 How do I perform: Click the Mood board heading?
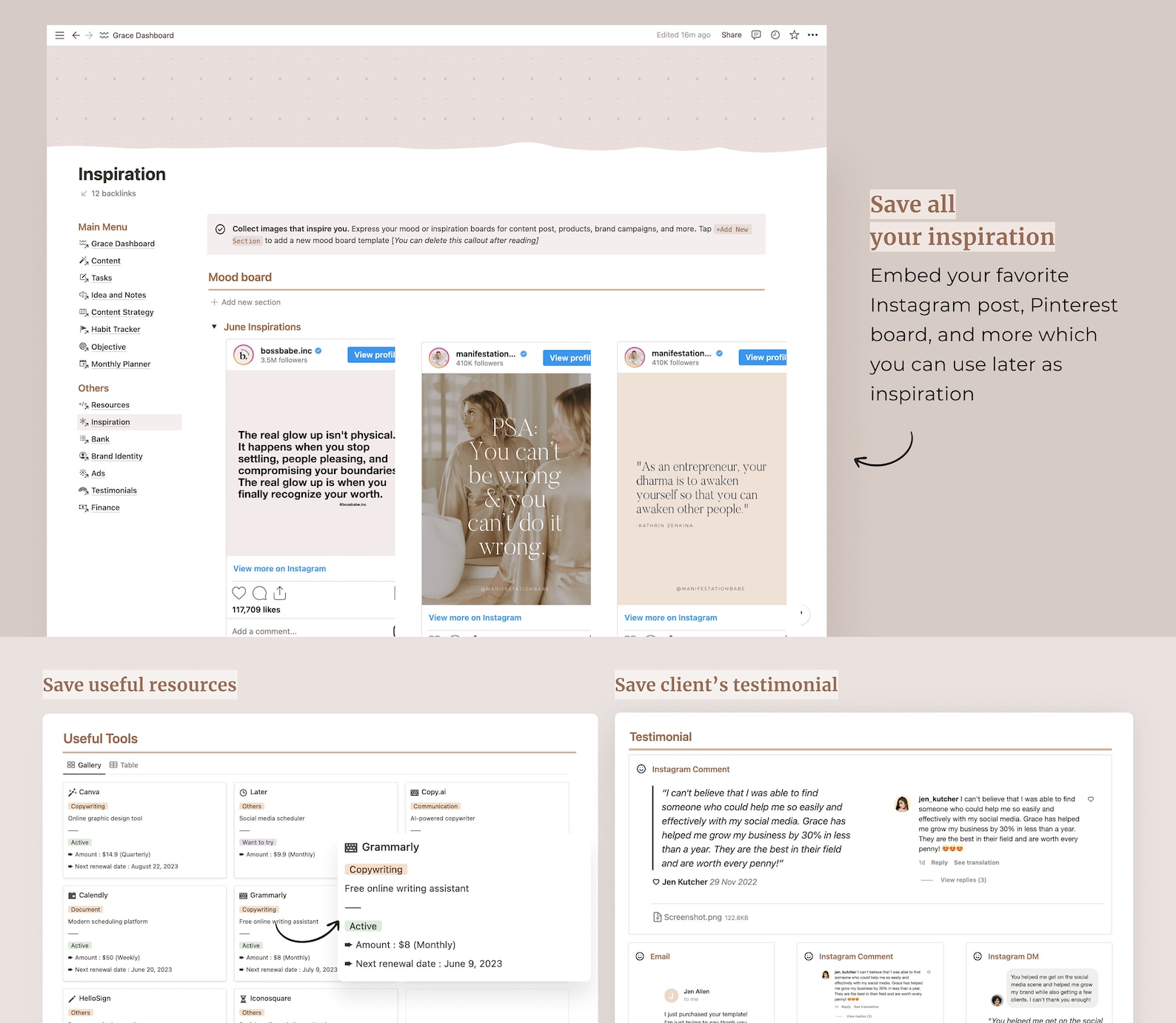(240, 277)
